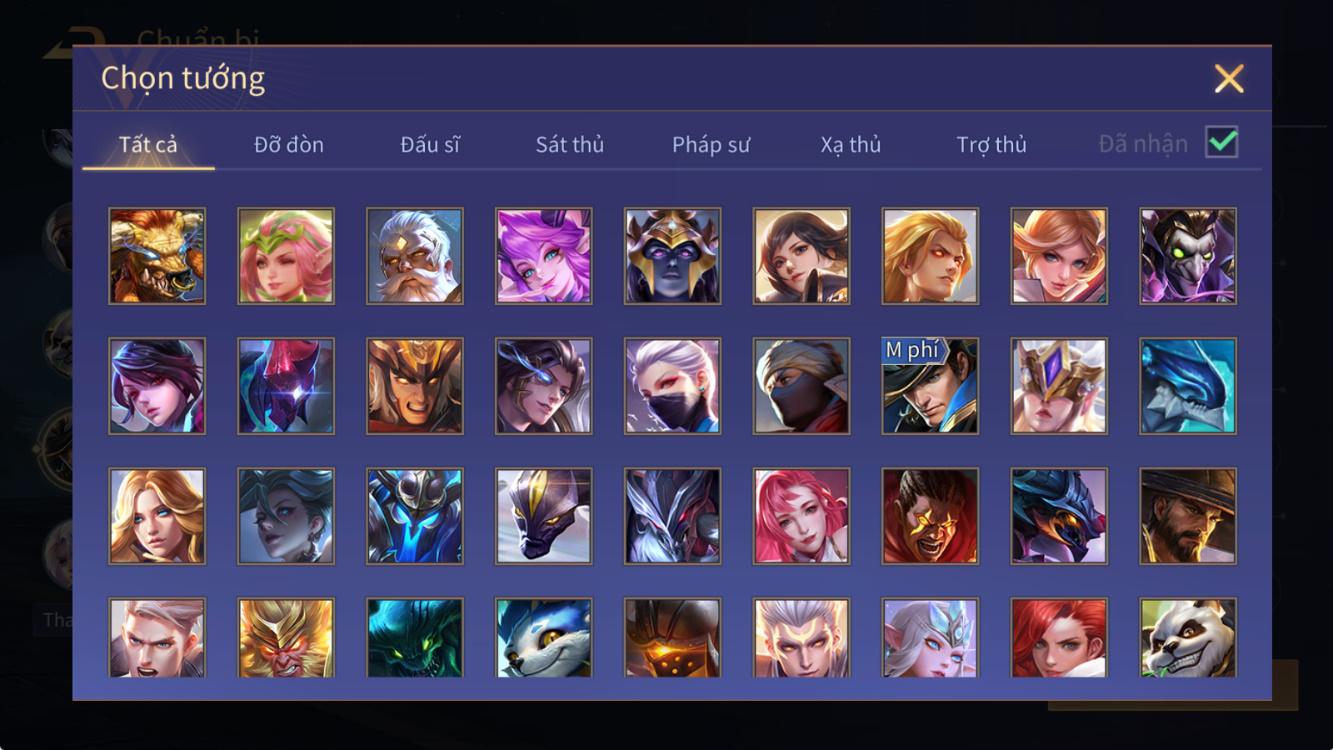Select the golden bull hero portrait
1333x750 pixels.
coord(157,256)
